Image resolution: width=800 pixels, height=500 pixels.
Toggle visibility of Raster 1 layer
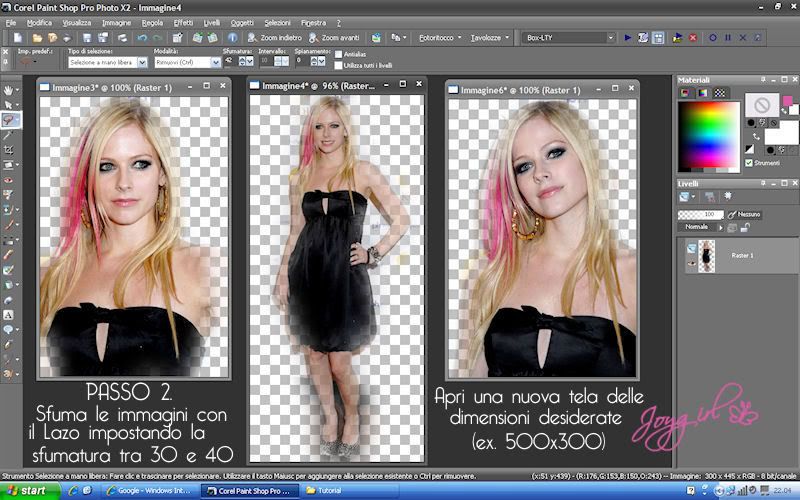coord(691,263)
